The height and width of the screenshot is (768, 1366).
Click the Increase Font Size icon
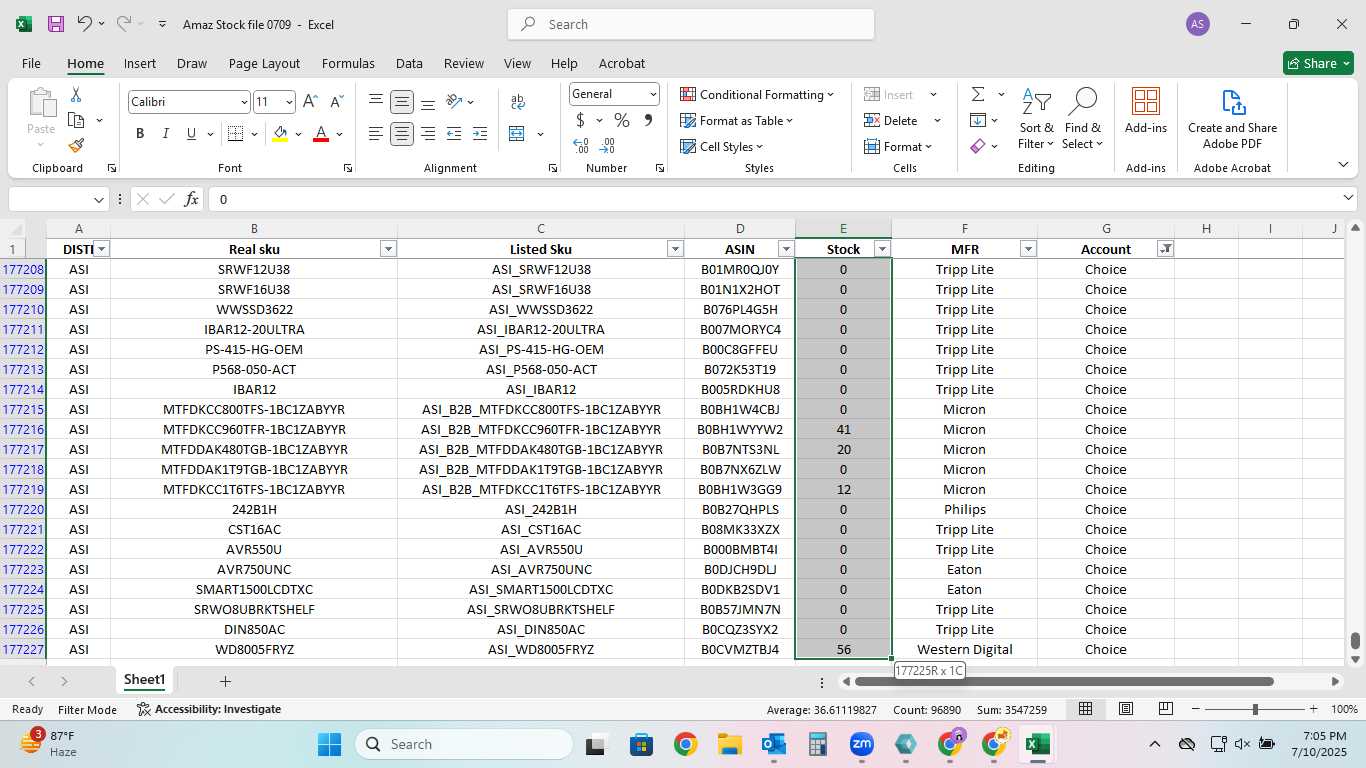click(x=310, y=102)
